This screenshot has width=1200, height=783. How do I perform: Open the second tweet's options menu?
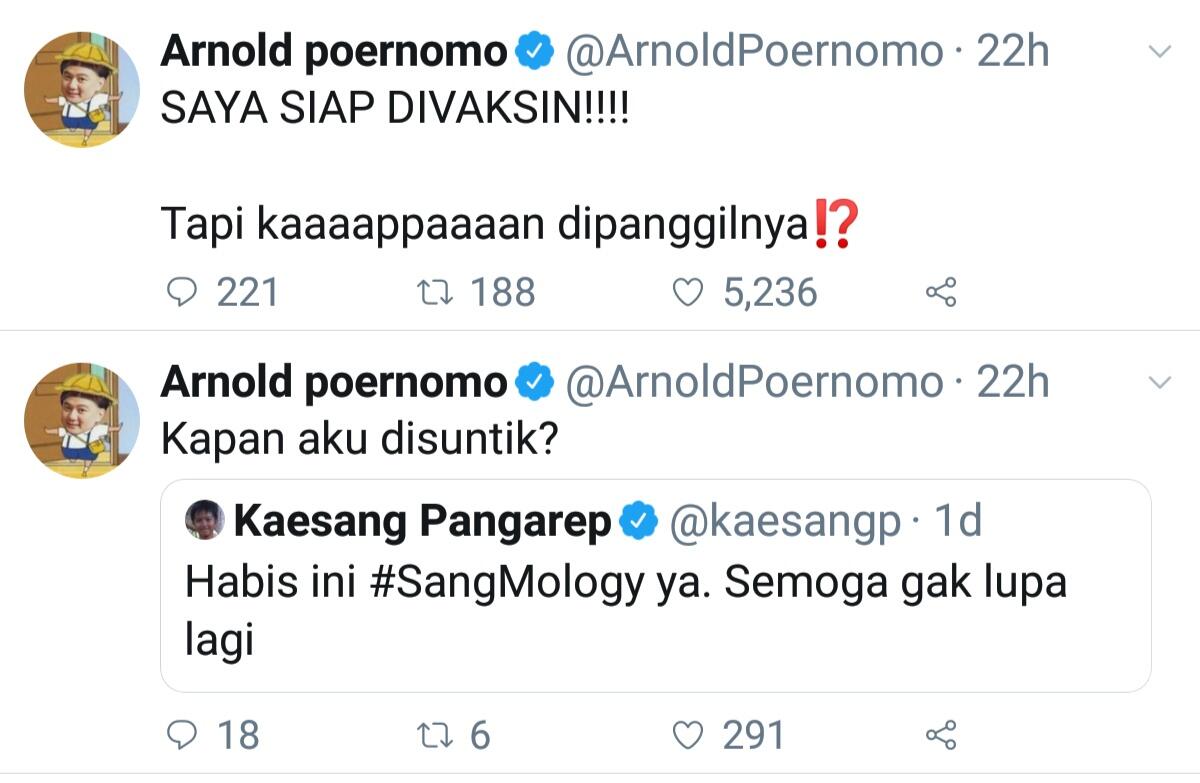point(1159,381)
